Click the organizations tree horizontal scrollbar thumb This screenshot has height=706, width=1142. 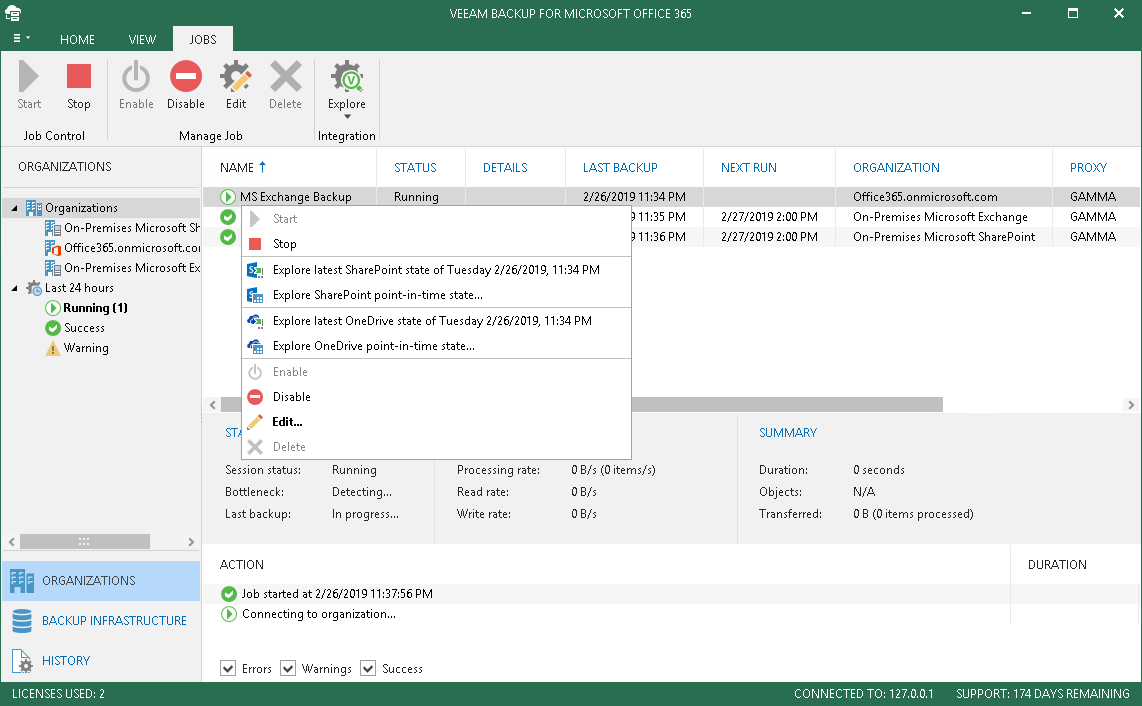[x=84, y=541]
